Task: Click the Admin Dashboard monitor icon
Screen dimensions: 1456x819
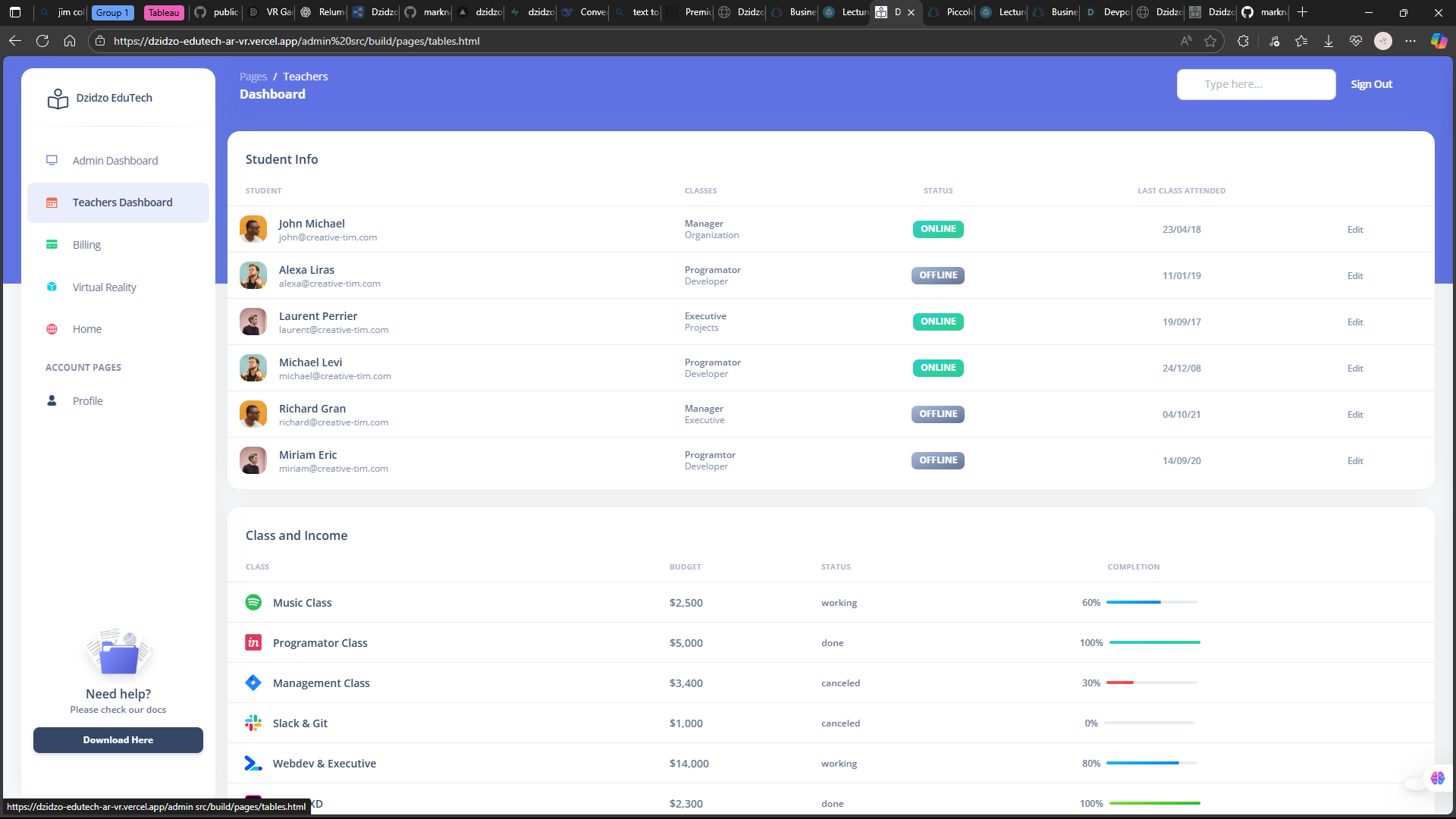Action: coord(52,160)
